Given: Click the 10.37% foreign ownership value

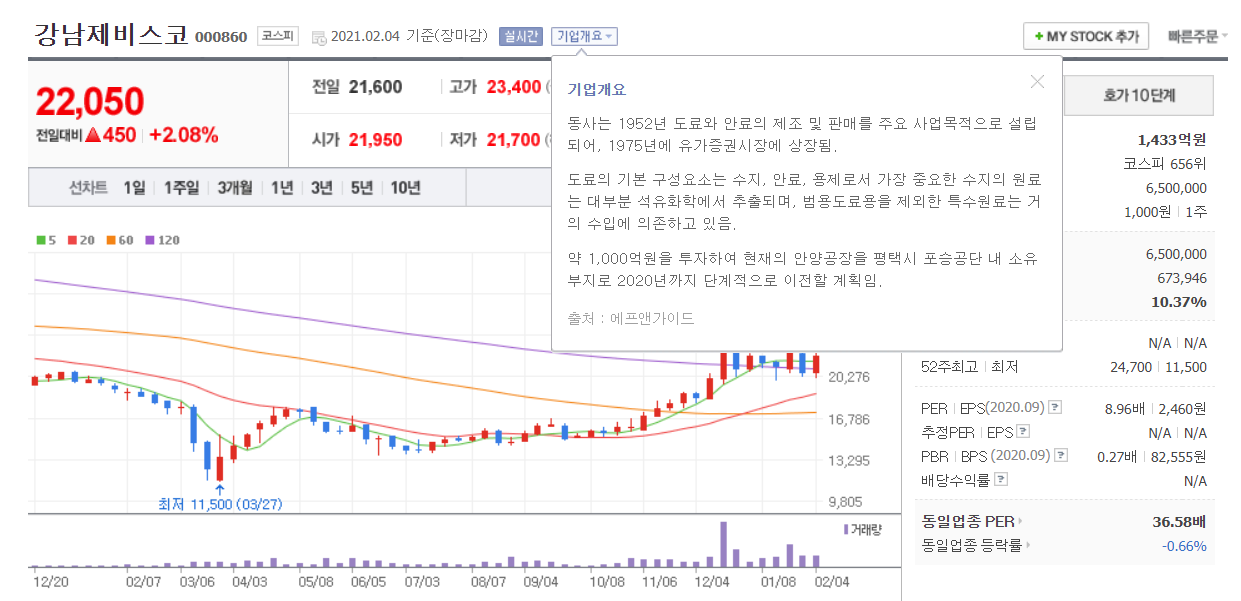Looking at the screenshot, I should pyautogui.click(x=1179, y=302).
